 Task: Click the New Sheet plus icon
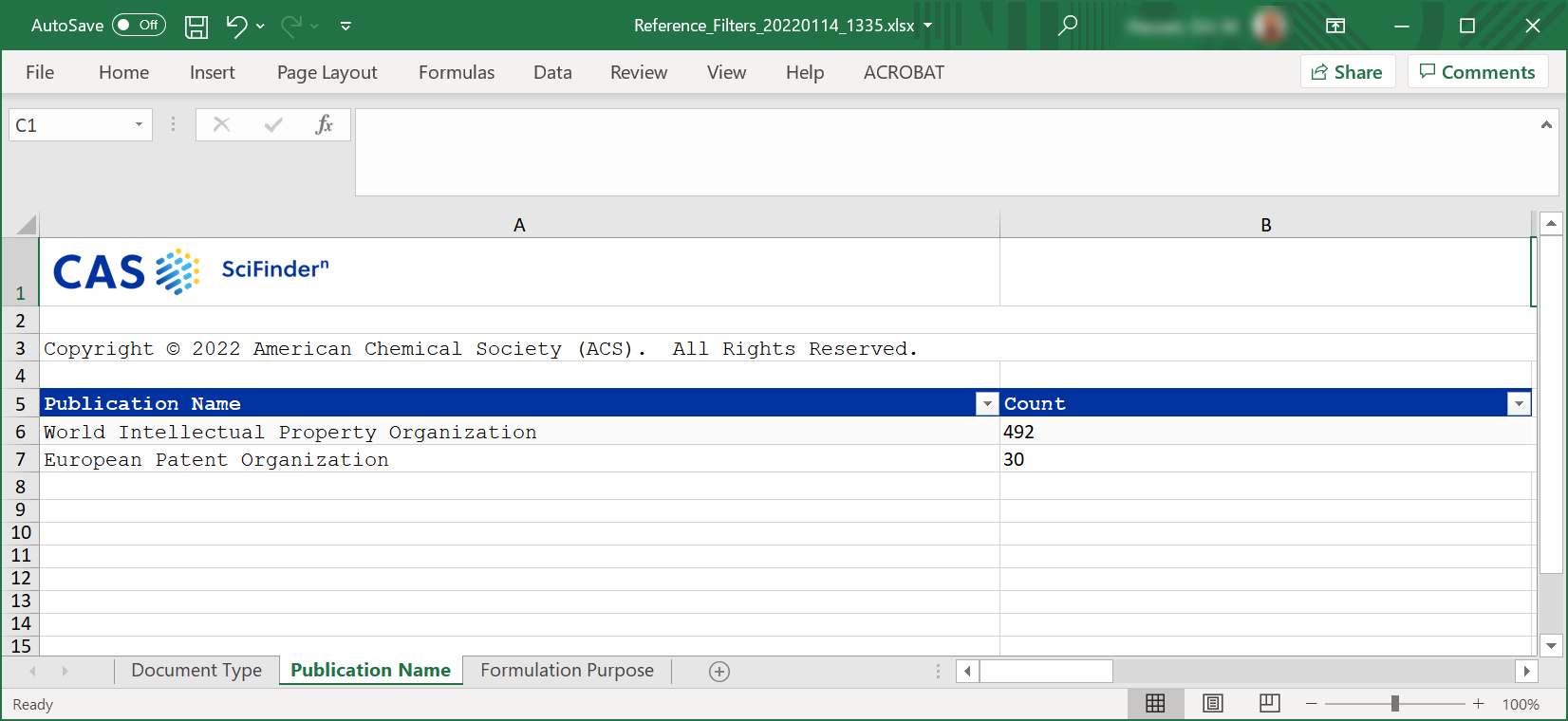click(719, 672)
